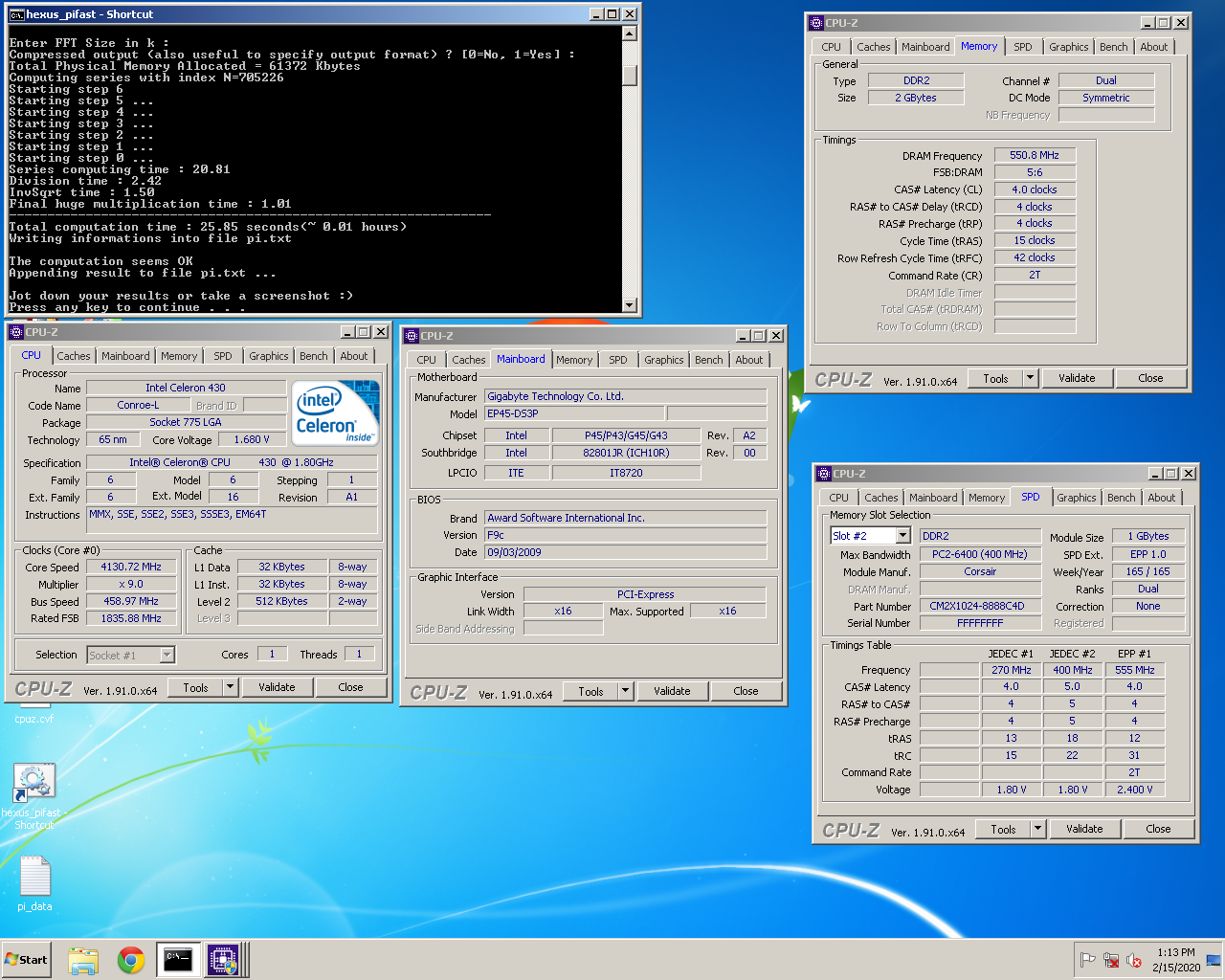Click EPP #1 voltage 2.400 V cell
Image resolution: width=1225 pixels, height=980 pixels.
(x=1134, y=790)
